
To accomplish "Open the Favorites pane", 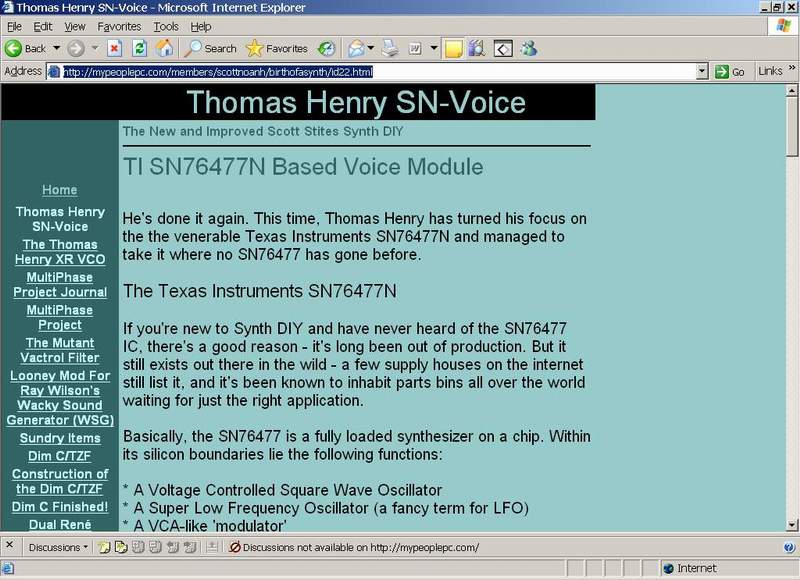I will tap(277, 48).
